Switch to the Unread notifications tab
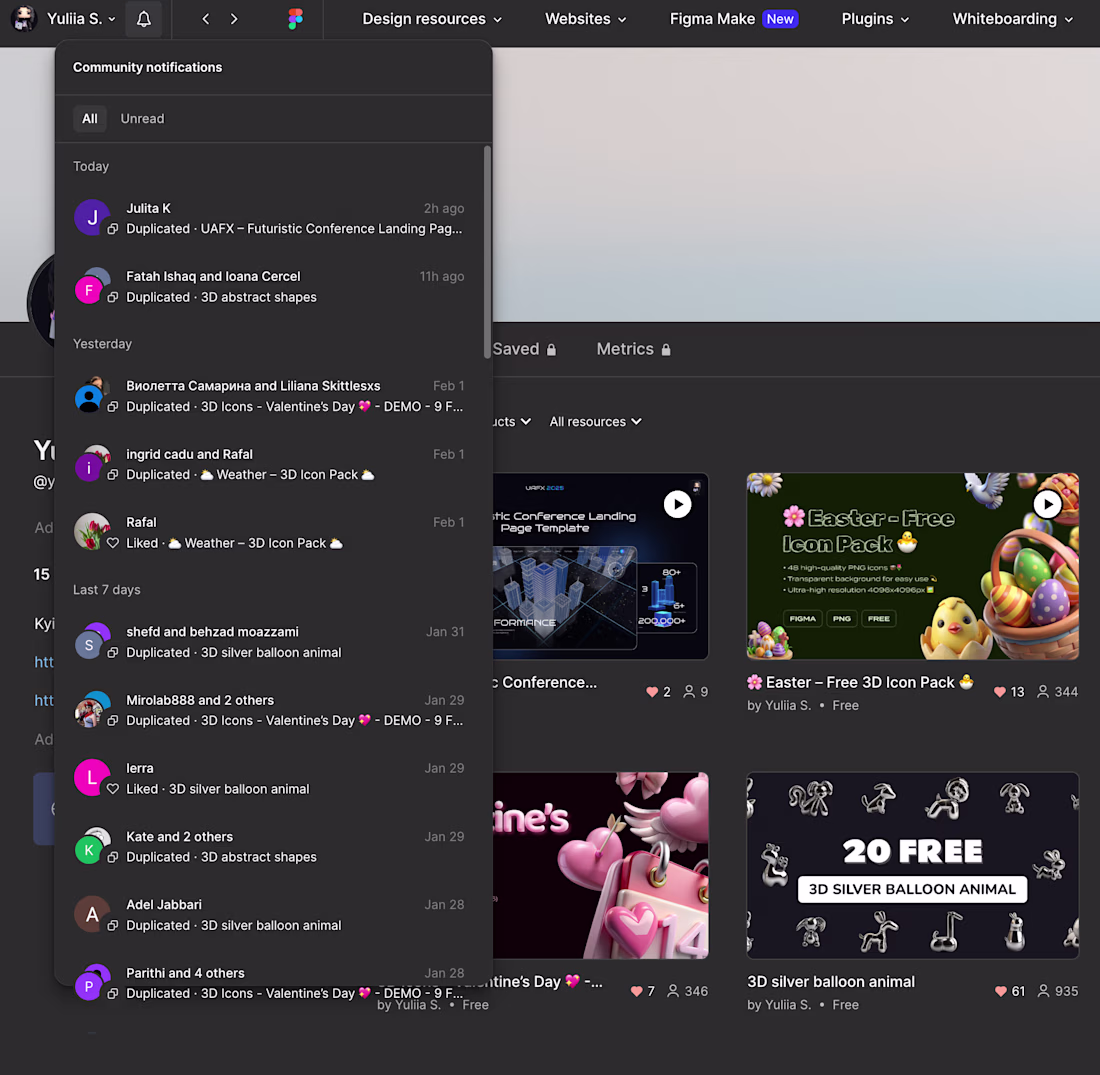Screen dimensions: 1100x1075 click(x=142, y=119)
